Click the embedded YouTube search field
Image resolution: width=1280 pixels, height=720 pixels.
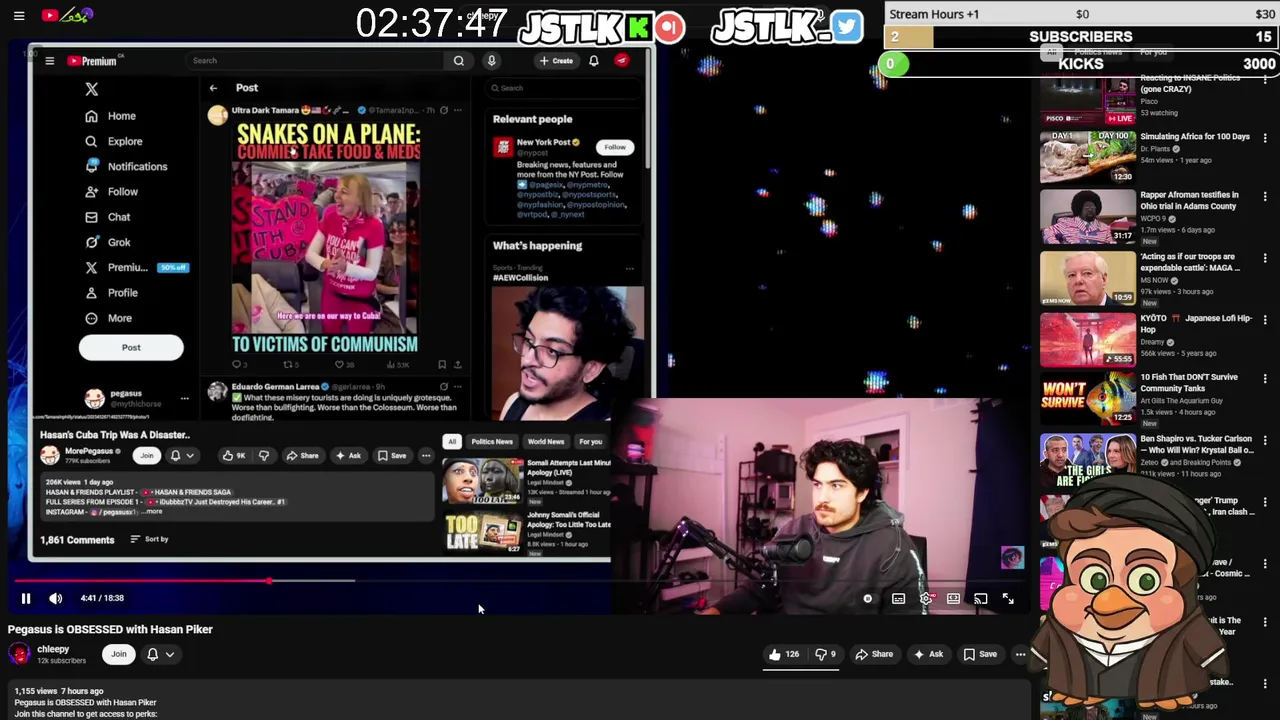tap(315, 60)
